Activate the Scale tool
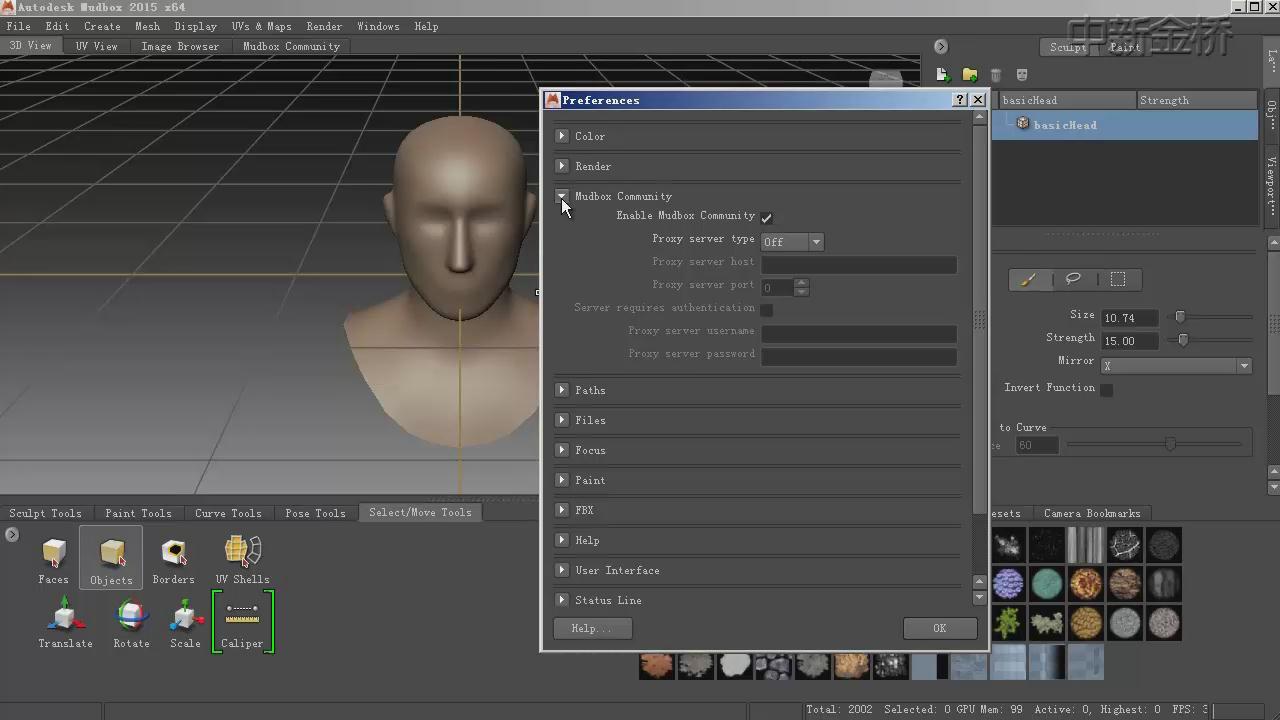 [185, 622]
